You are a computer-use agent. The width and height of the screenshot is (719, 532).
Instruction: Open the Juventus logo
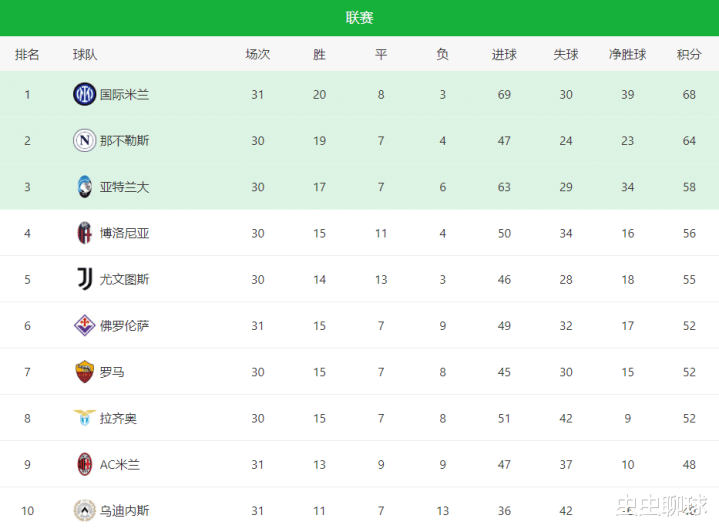pos(85,279)
